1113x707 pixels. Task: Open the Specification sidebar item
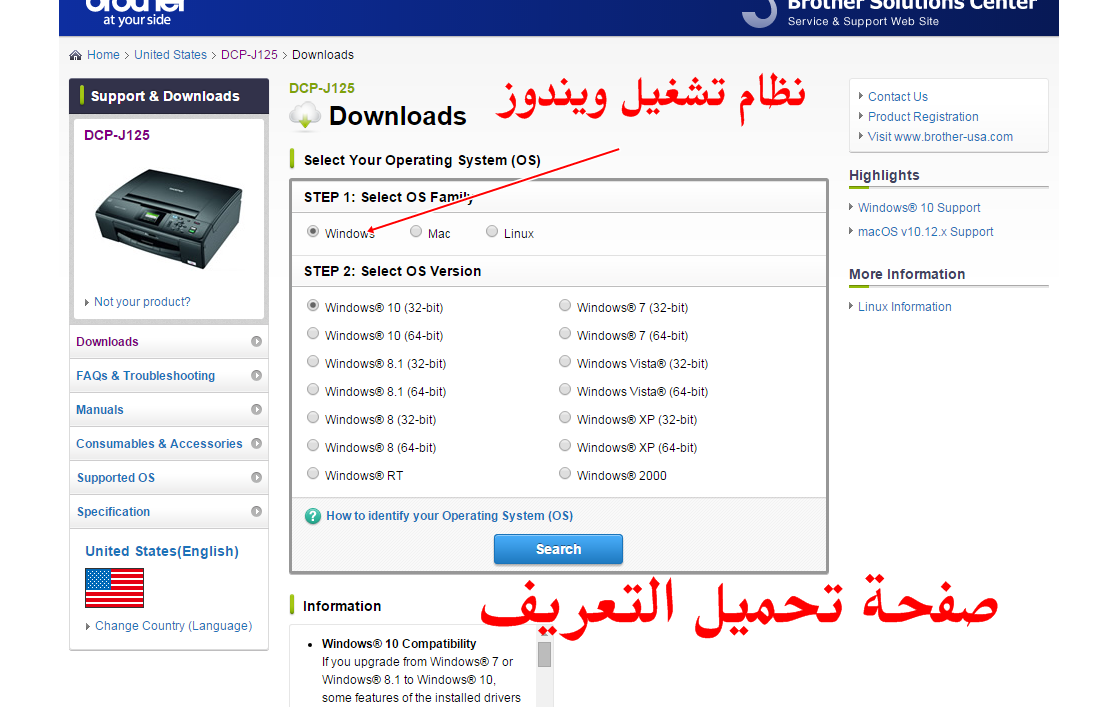tap(169, 512)
